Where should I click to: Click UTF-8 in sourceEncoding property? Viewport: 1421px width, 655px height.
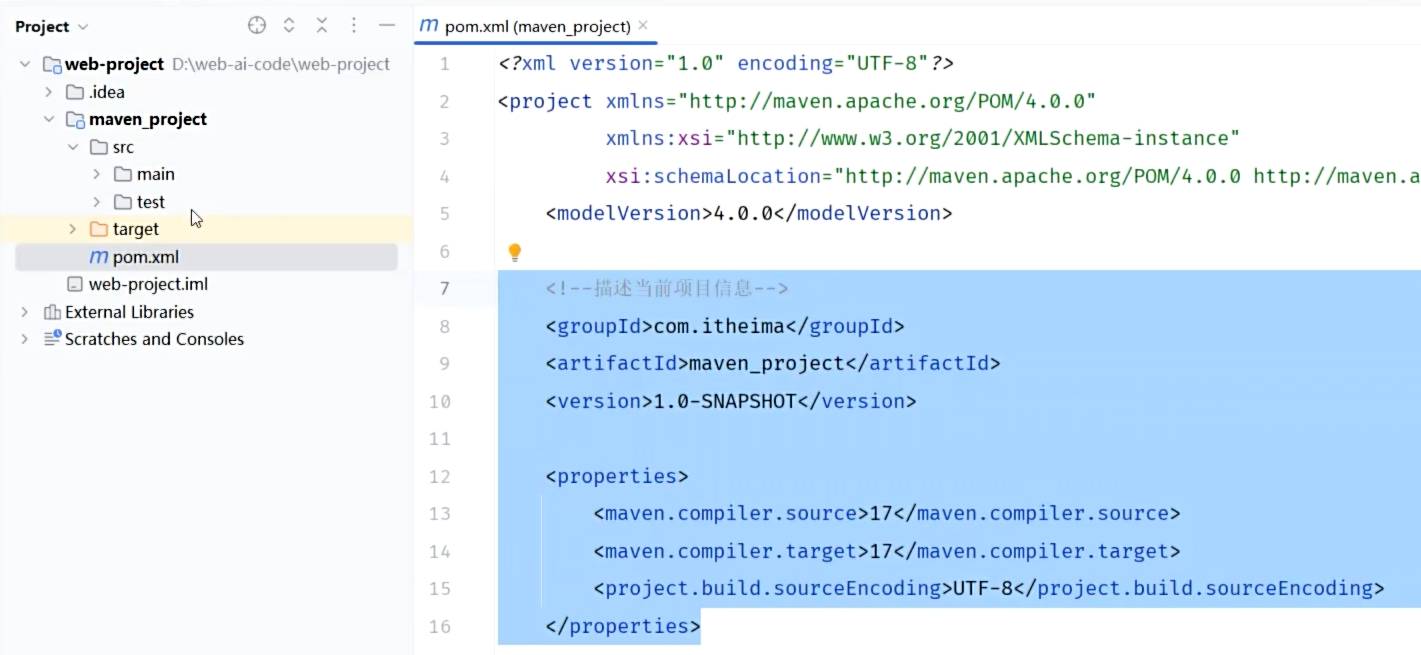(983, 588)
